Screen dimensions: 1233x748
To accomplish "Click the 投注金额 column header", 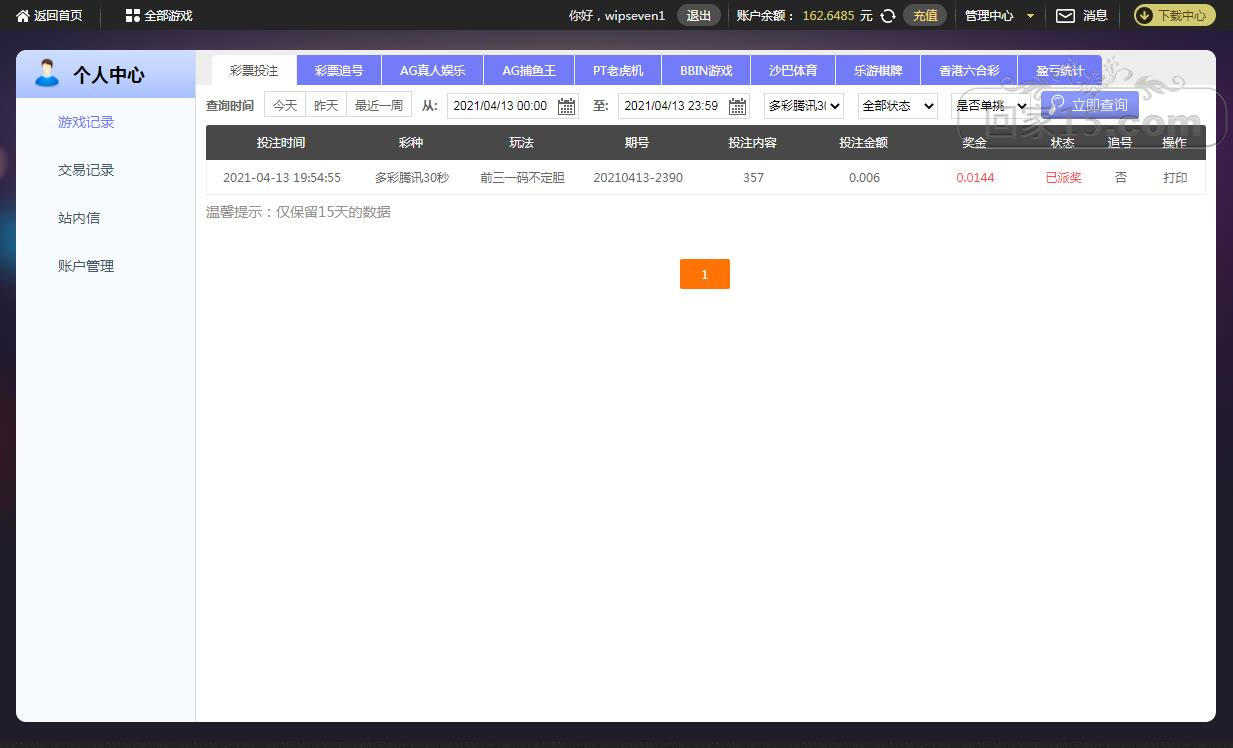I will (863, 143).
